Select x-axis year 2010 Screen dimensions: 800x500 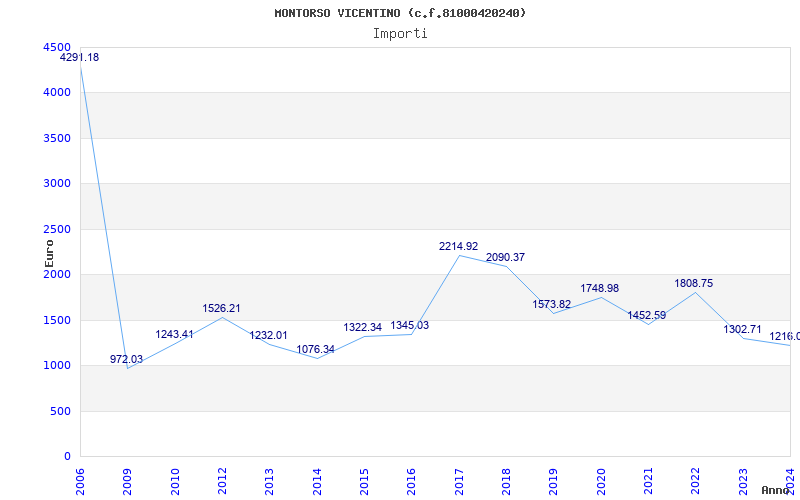click(175, 482)
